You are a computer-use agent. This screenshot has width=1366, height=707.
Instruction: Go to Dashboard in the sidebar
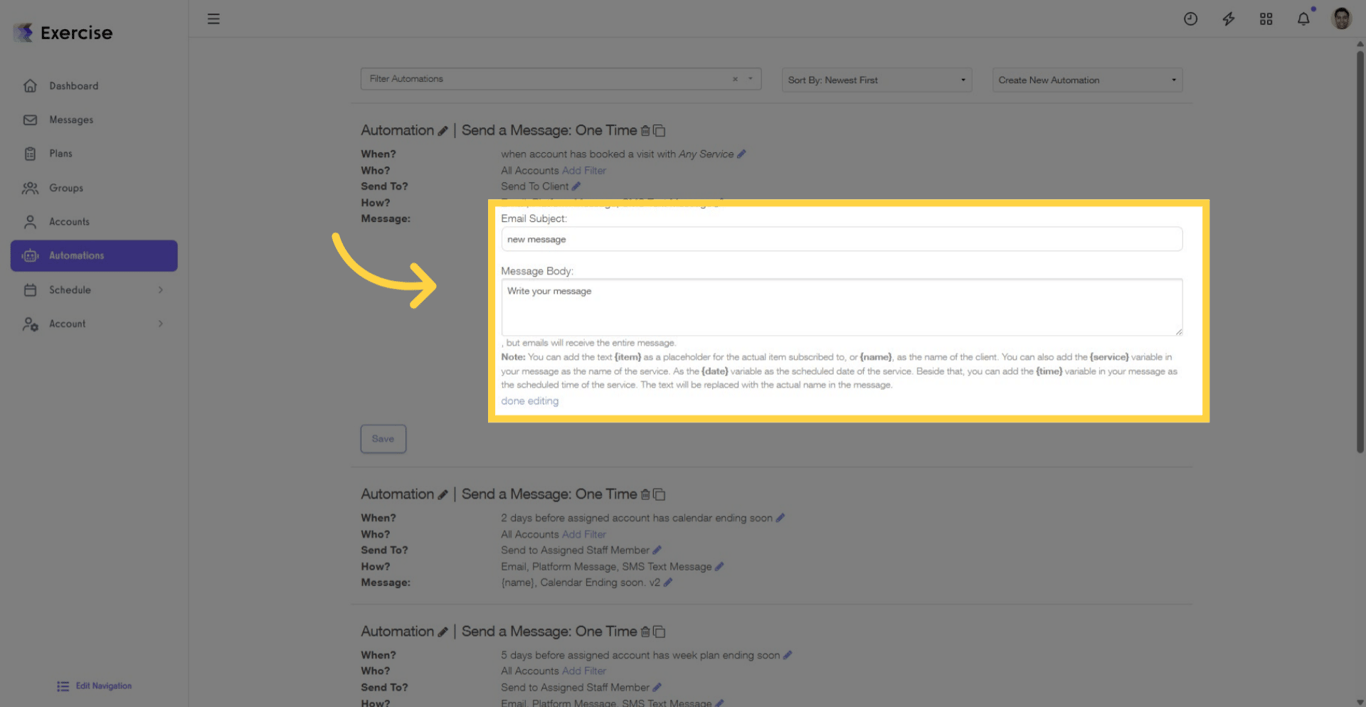coord(73,86)
